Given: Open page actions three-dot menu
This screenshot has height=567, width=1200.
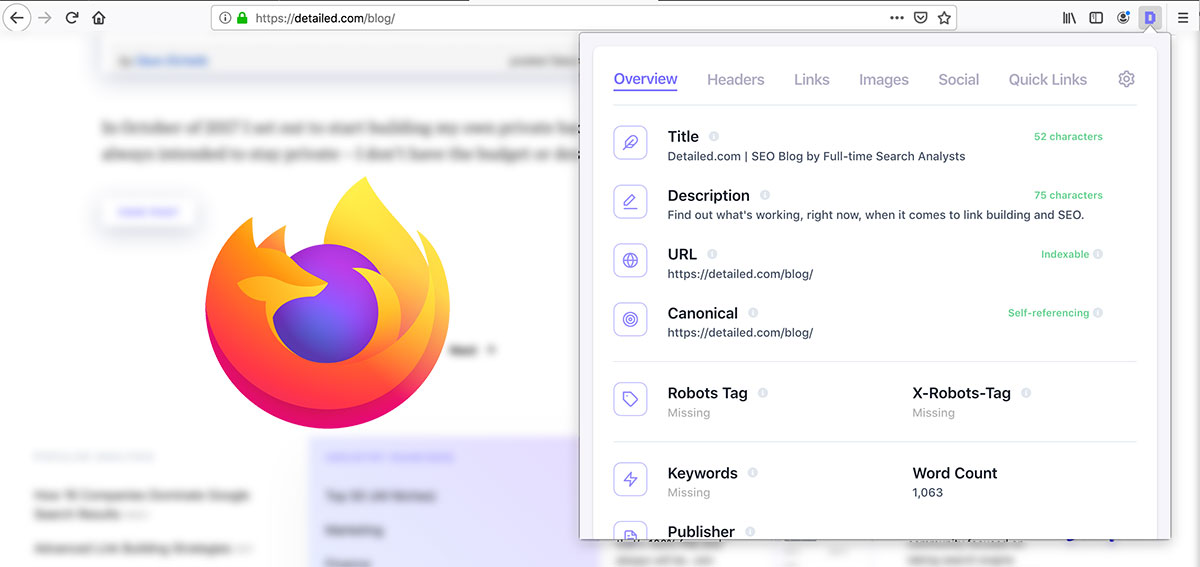Looking at the screenshot, I should pyautogui.click(x=897, y=18).
